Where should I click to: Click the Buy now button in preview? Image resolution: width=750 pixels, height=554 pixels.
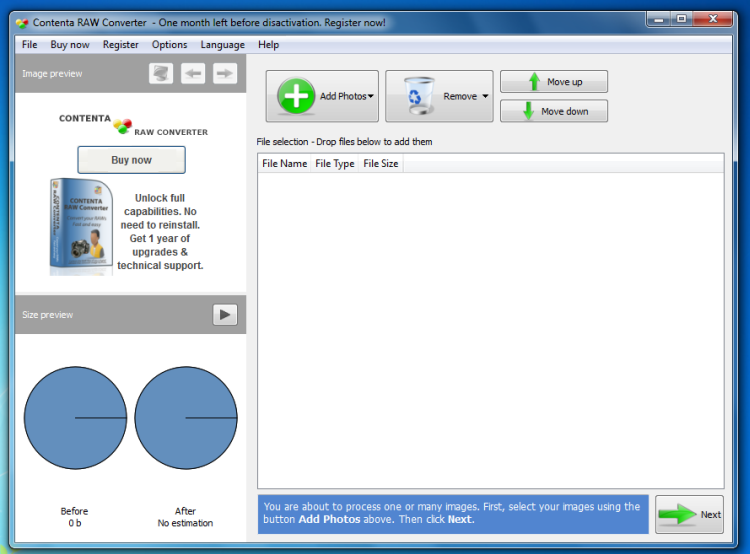132,160
